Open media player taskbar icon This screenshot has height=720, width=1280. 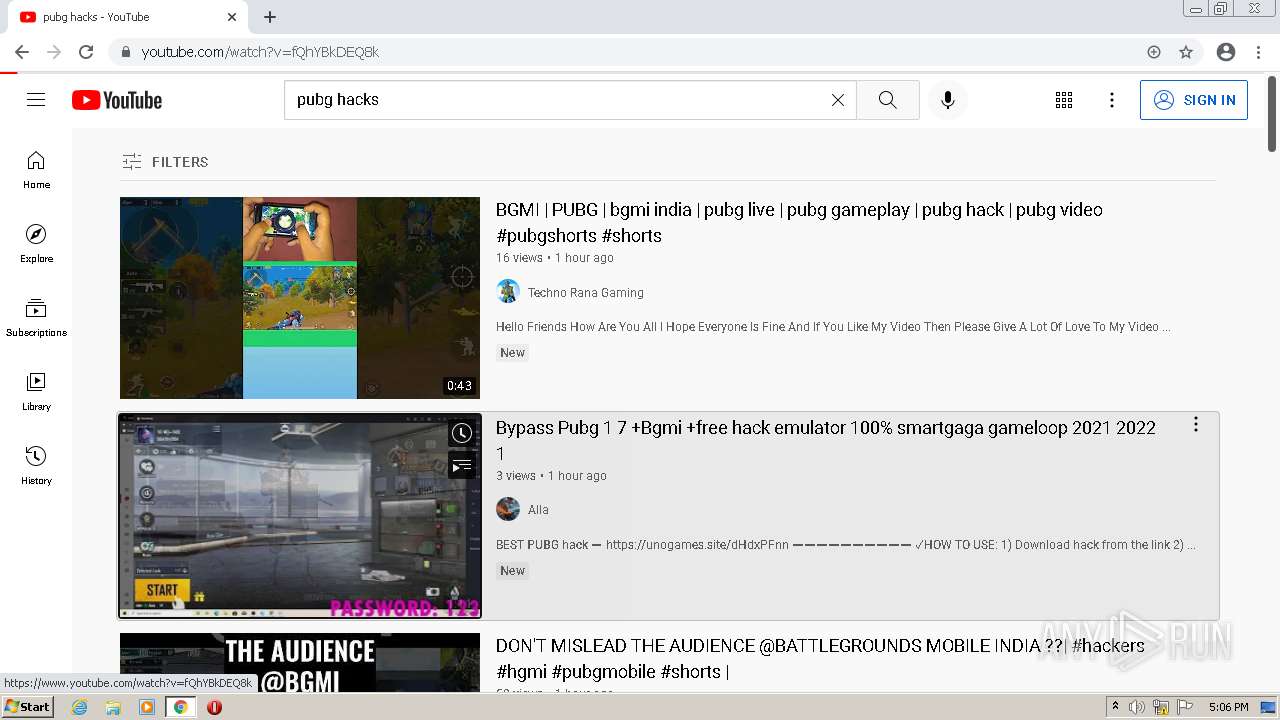click(147, 707)
